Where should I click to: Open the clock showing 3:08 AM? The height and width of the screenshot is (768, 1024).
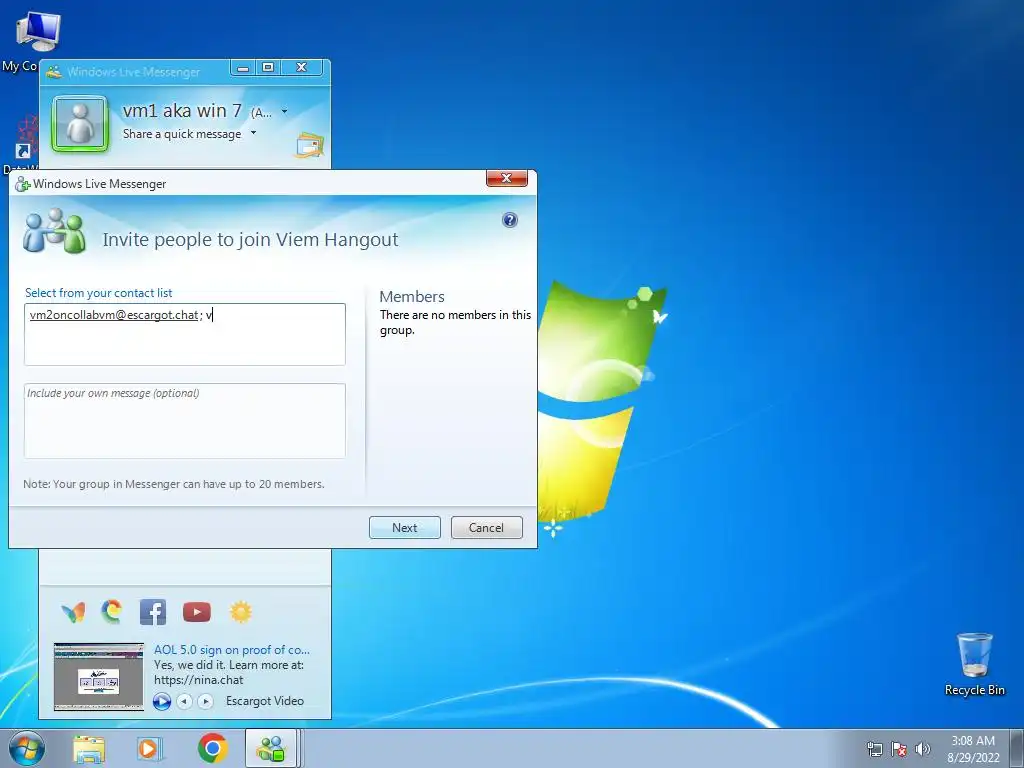pos(973,749)
